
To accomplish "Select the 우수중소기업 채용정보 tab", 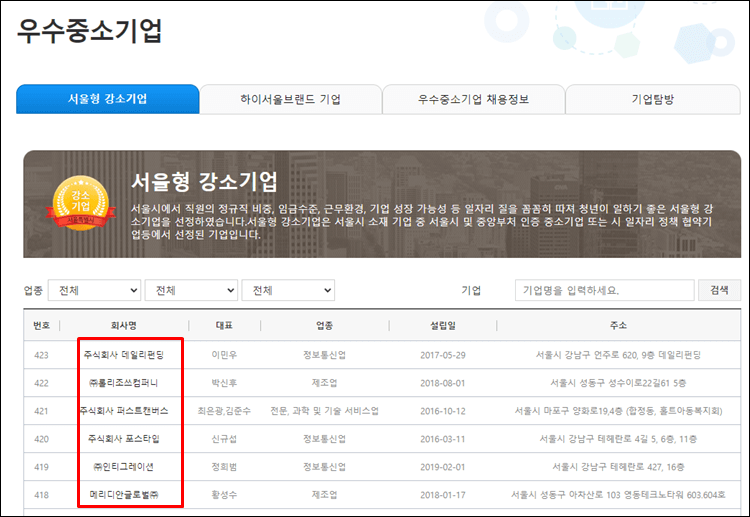I will [473, 99].
